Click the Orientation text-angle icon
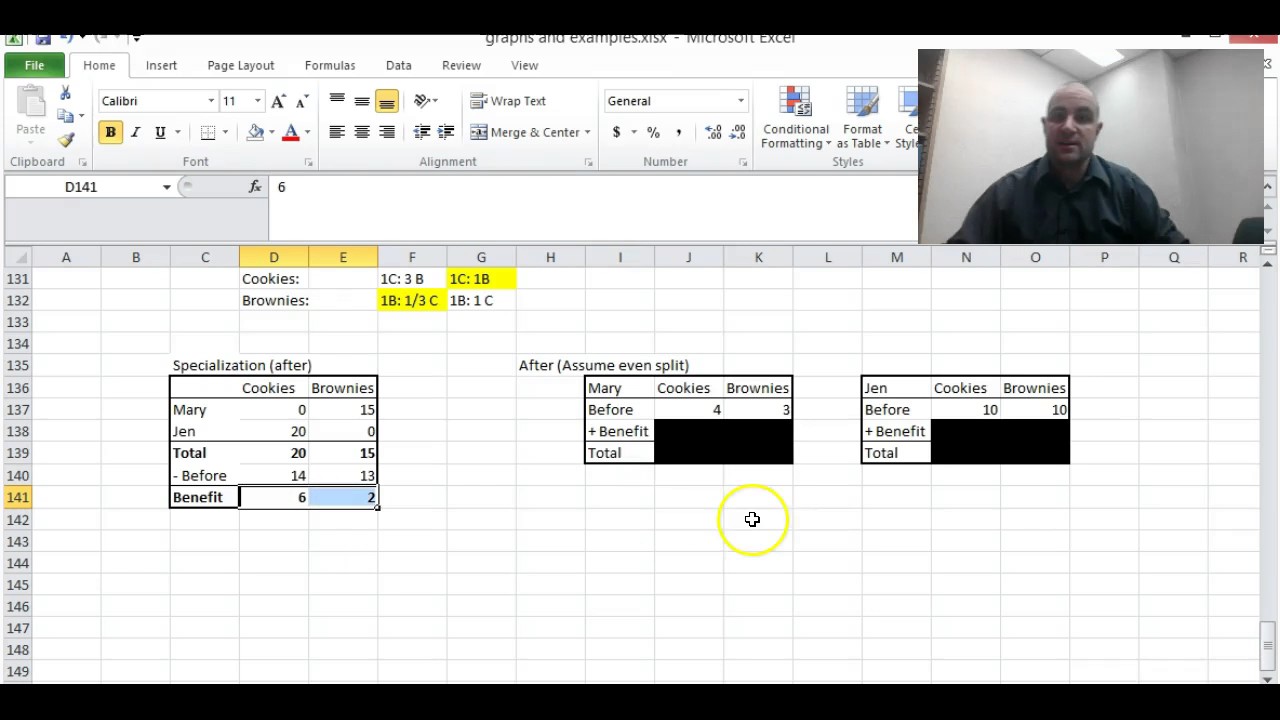The image size is (1280, 720). coord(421,101)
